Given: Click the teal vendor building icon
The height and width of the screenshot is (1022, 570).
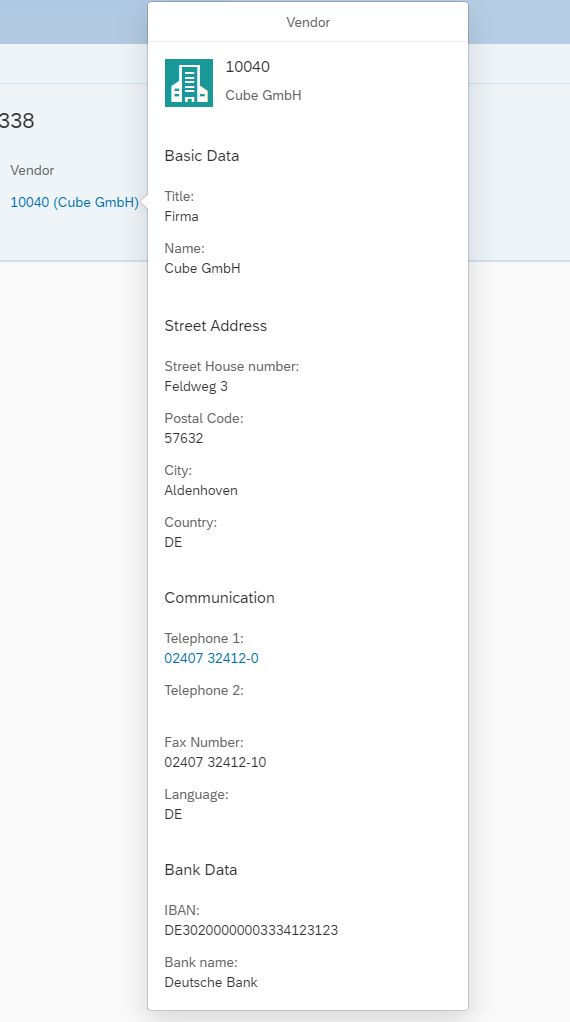Looking at the screenshot, I should 189,83.
